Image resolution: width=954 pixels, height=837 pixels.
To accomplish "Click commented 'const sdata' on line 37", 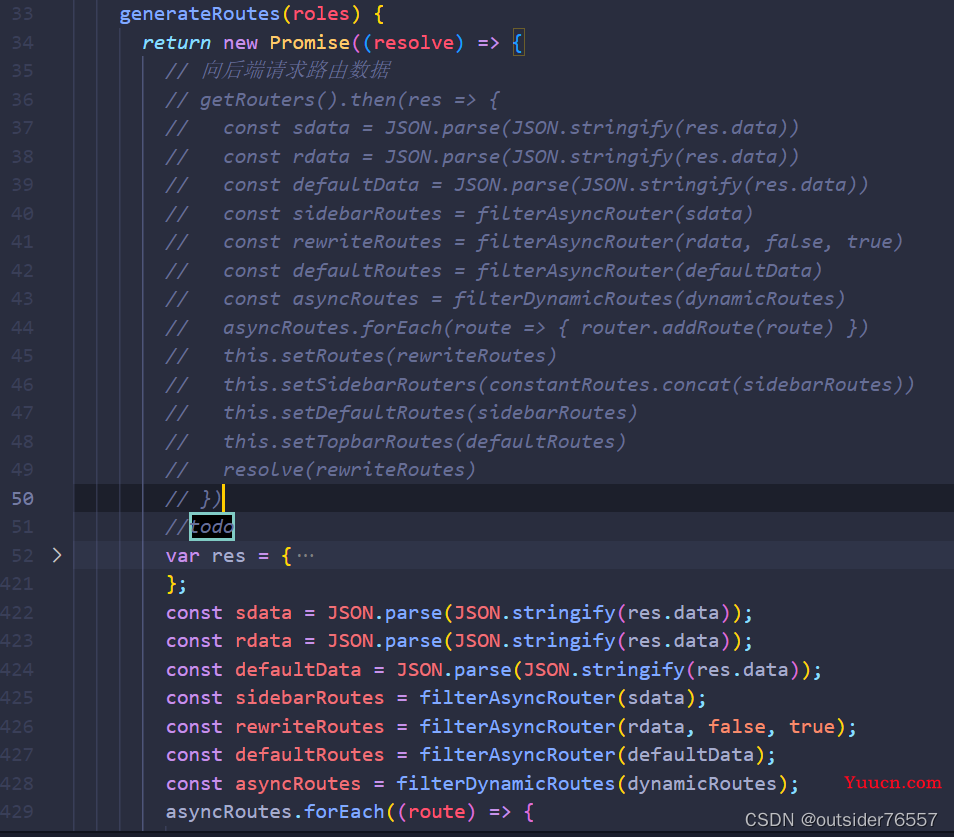I will (x=287, y=128).
